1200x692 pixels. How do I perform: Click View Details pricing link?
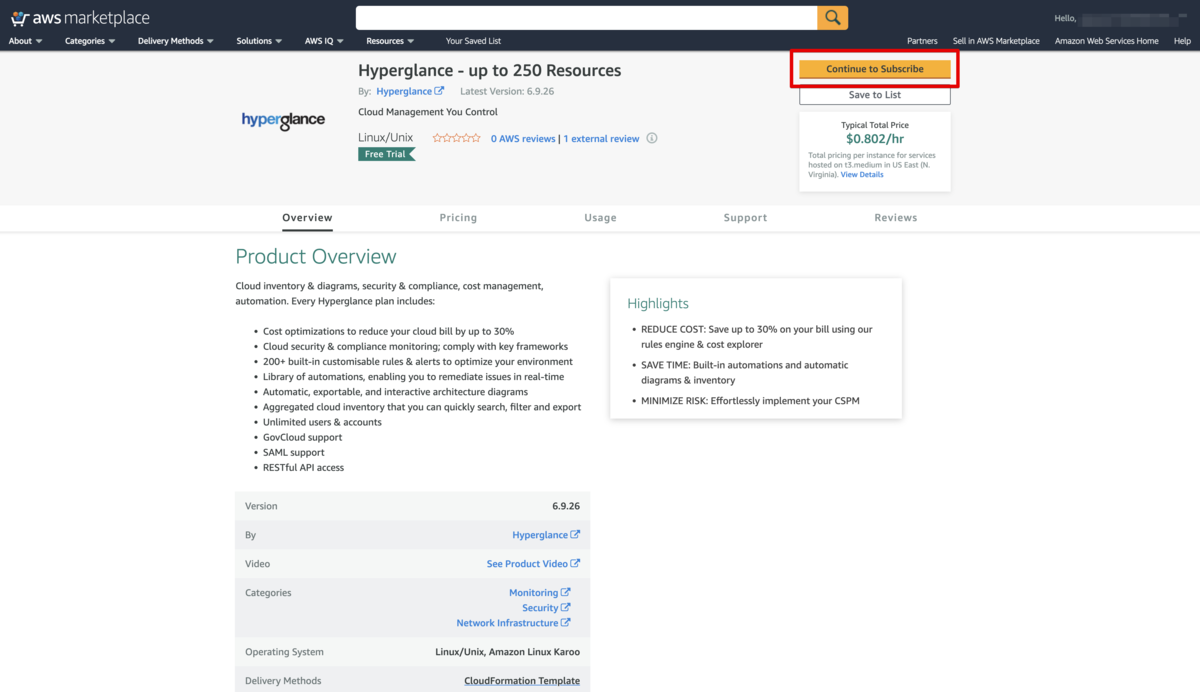coord(862,175)
